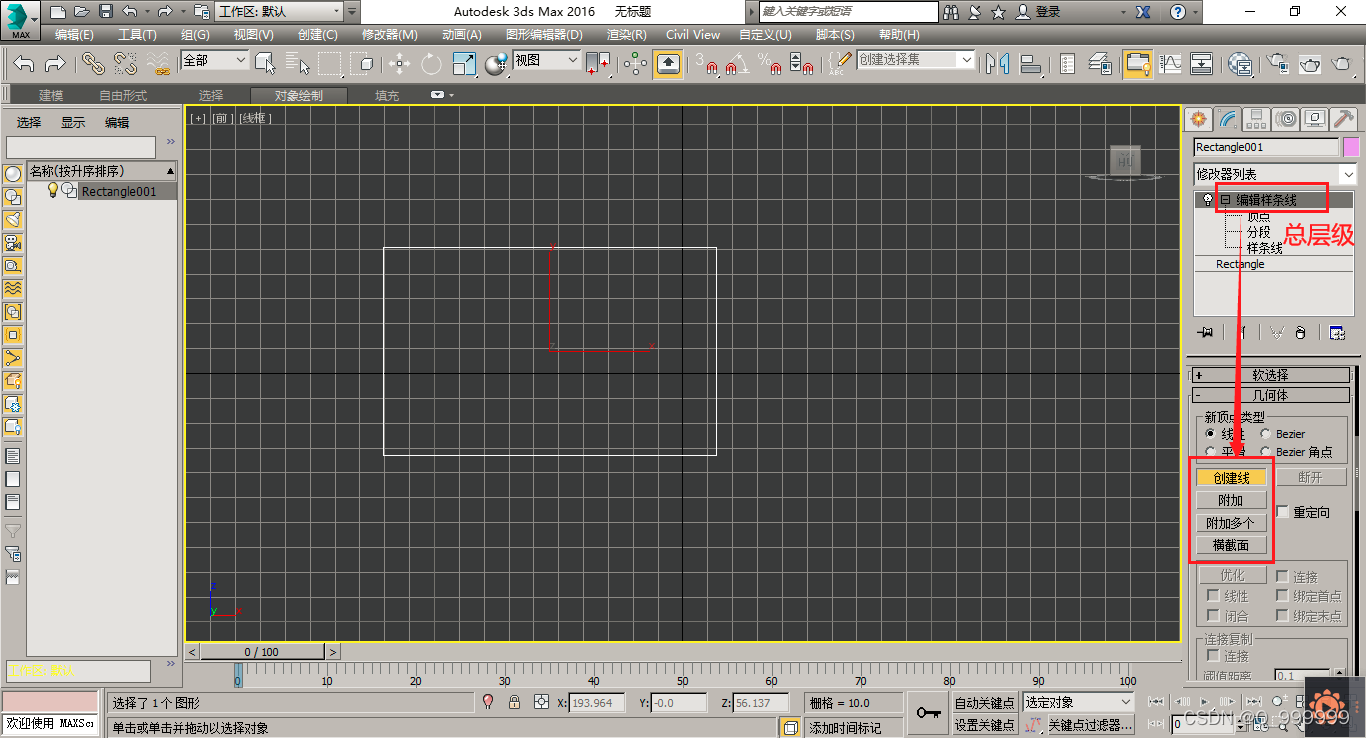Click Configure Modifier Sets icon
This screenshot has height=738, width=1366.
tap(1337, 332)
